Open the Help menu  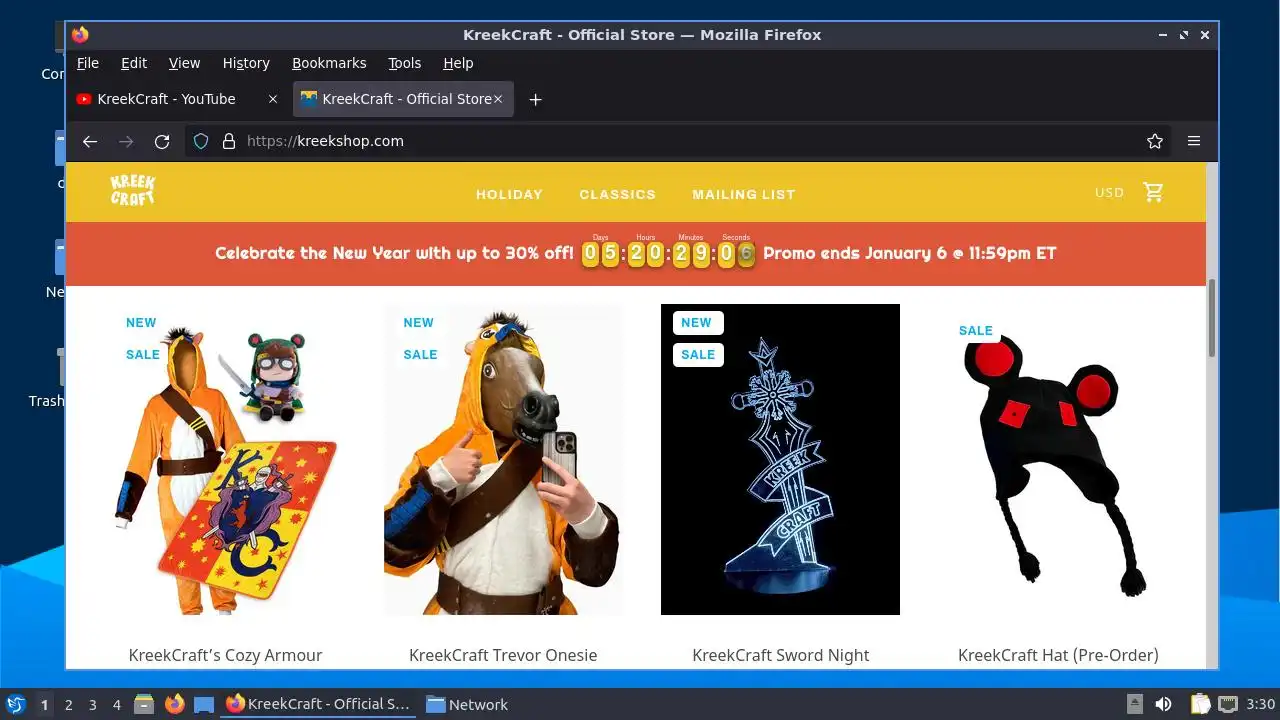pyautogui.click(x=458, y=63)
